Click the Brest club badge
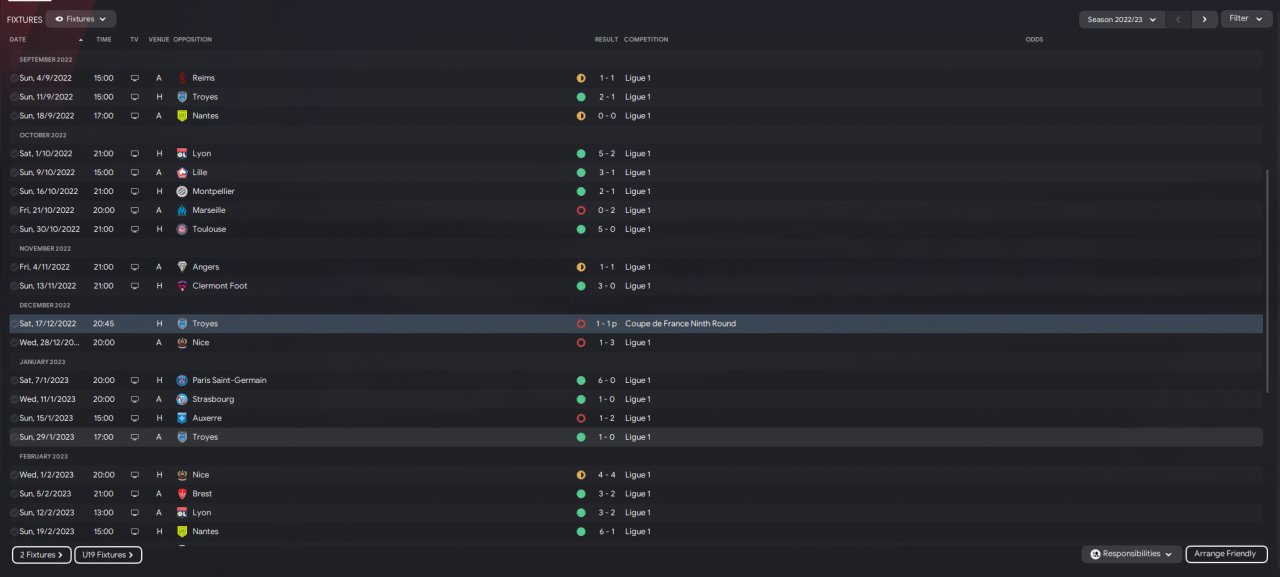 182,494
